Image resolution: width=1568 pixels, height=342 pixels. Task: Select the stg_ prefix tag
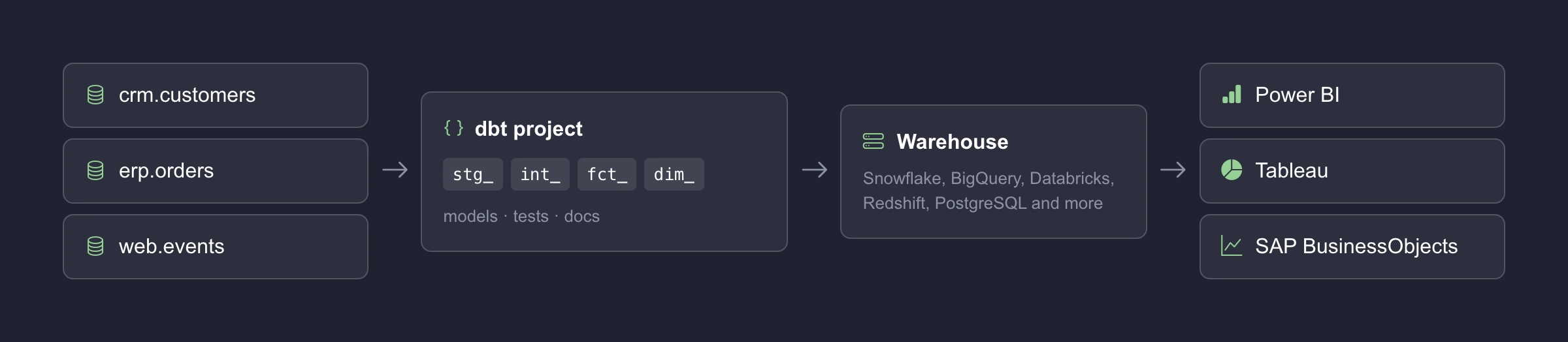pos(473,174)
